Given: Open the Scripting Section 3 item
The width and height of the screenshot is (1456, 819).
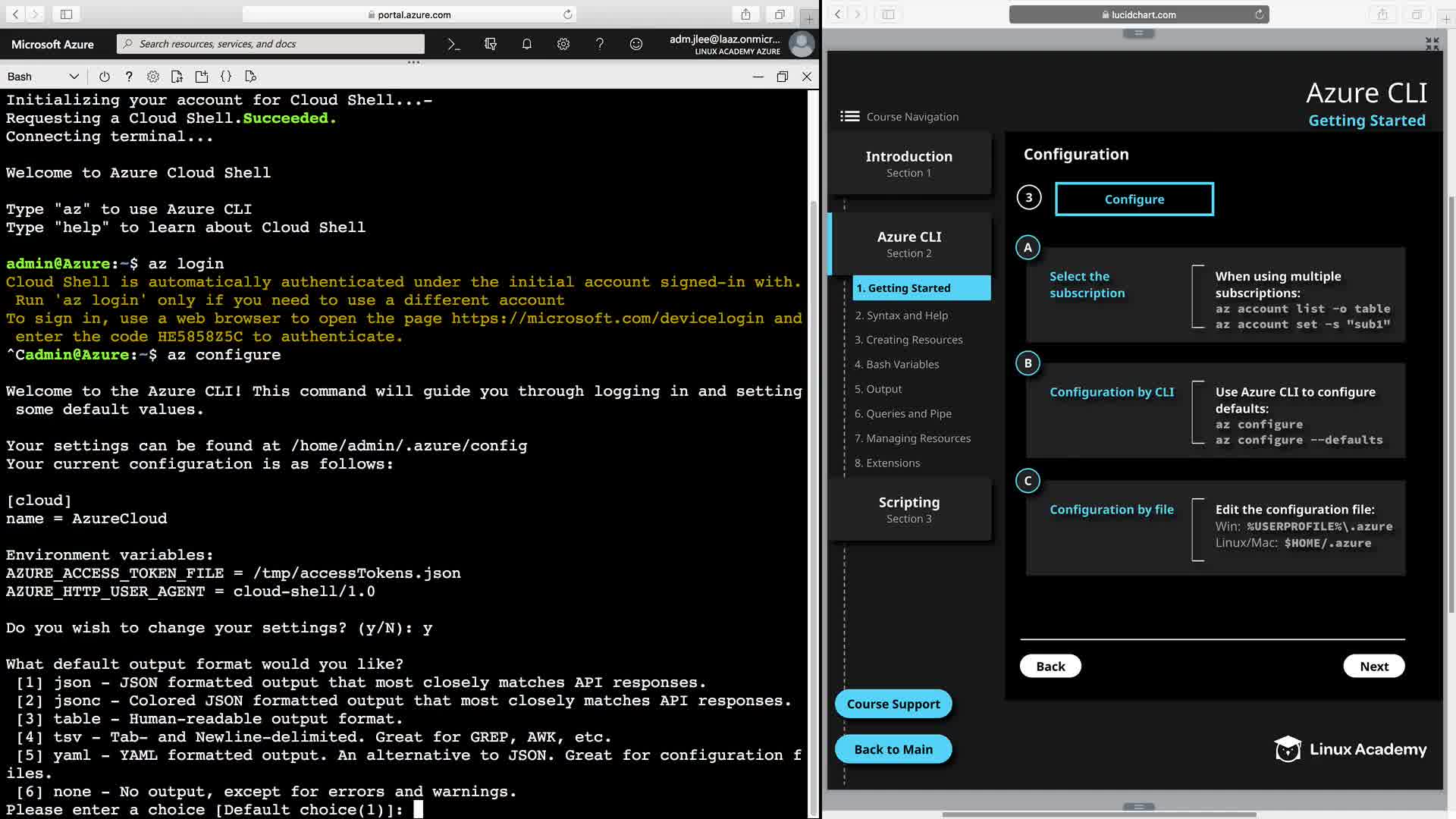Looking at the screenshot, I should point(908,509).
